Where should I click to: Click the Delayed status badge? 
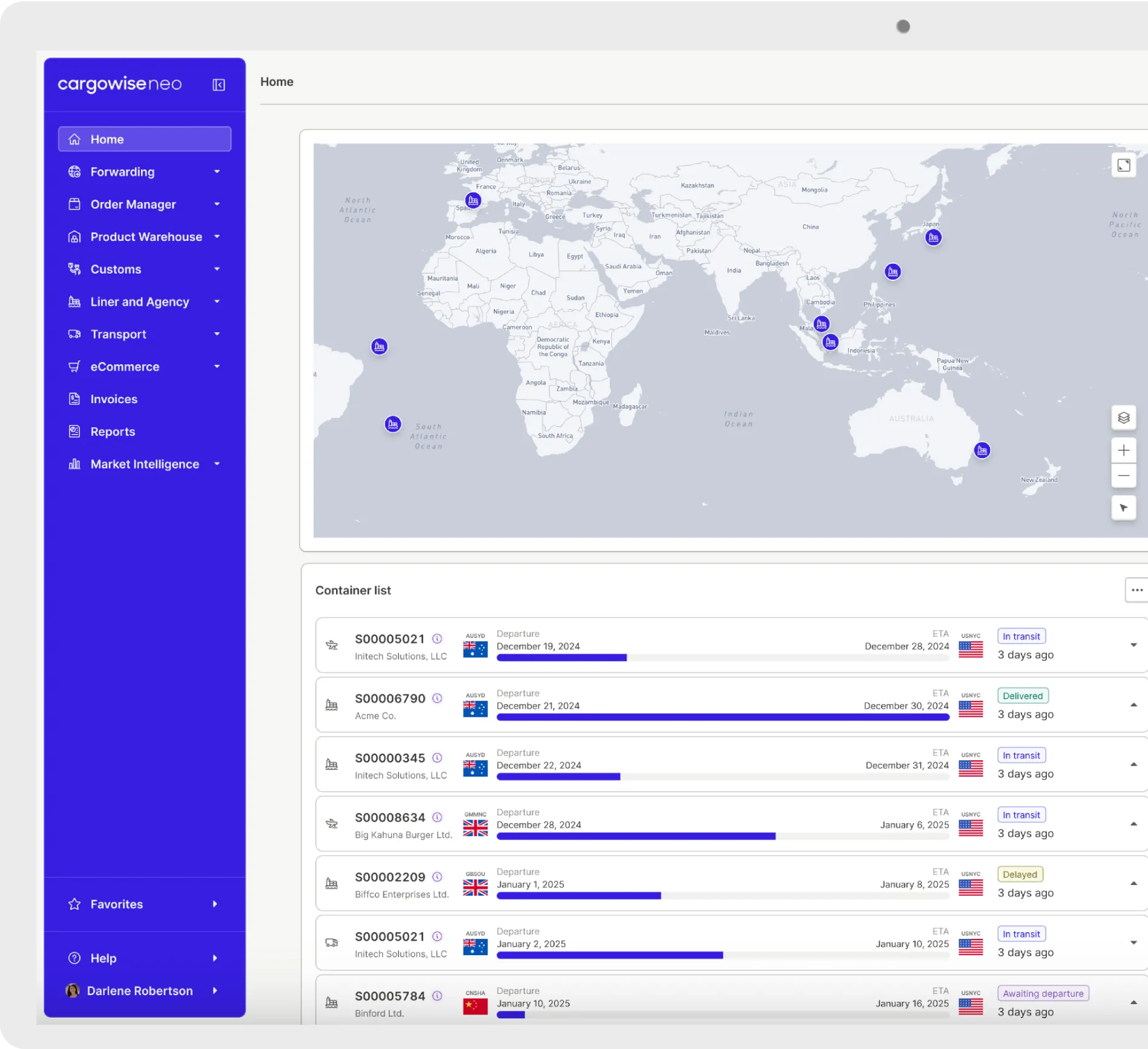tap(1020, 875)
